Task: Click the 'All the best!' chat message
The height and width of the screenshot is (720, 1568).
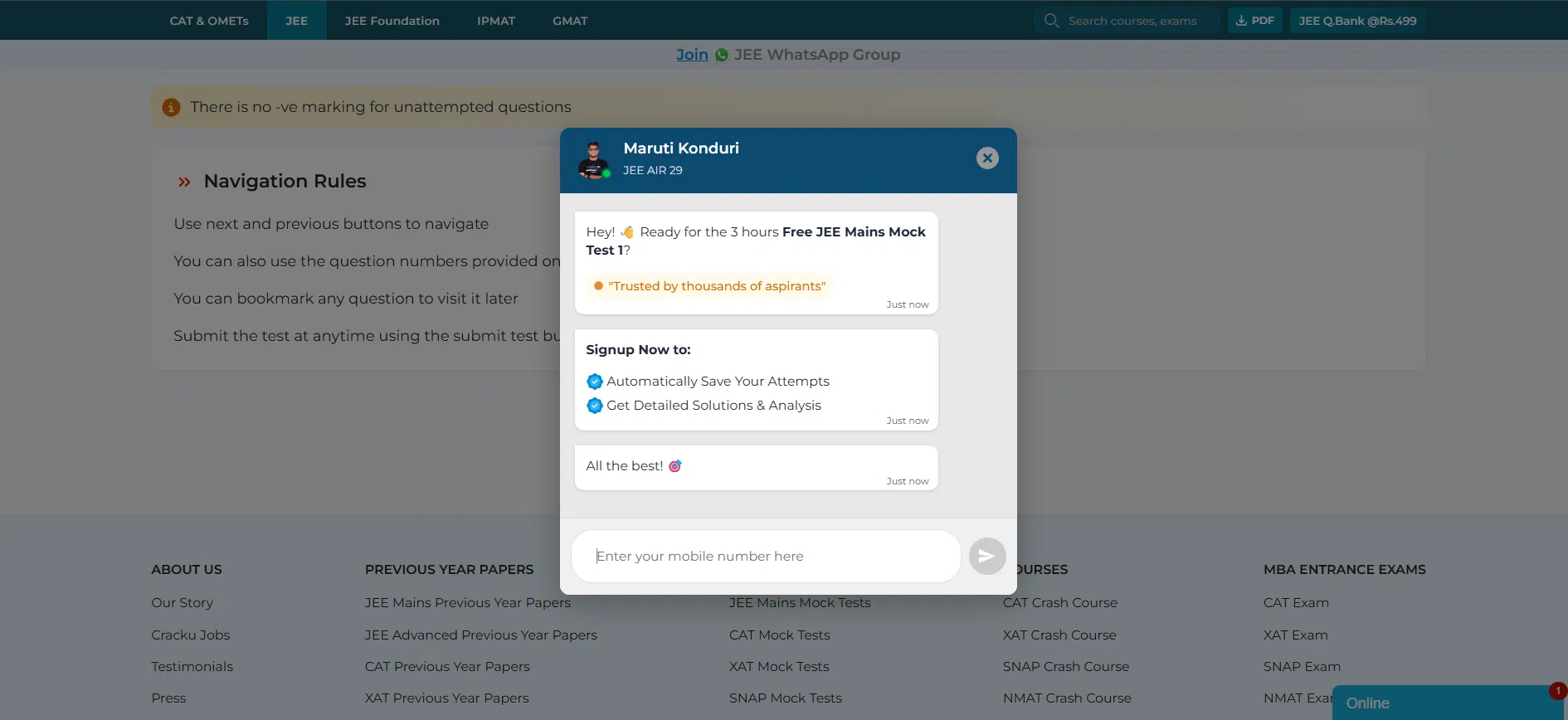Action: coord(756,468)
